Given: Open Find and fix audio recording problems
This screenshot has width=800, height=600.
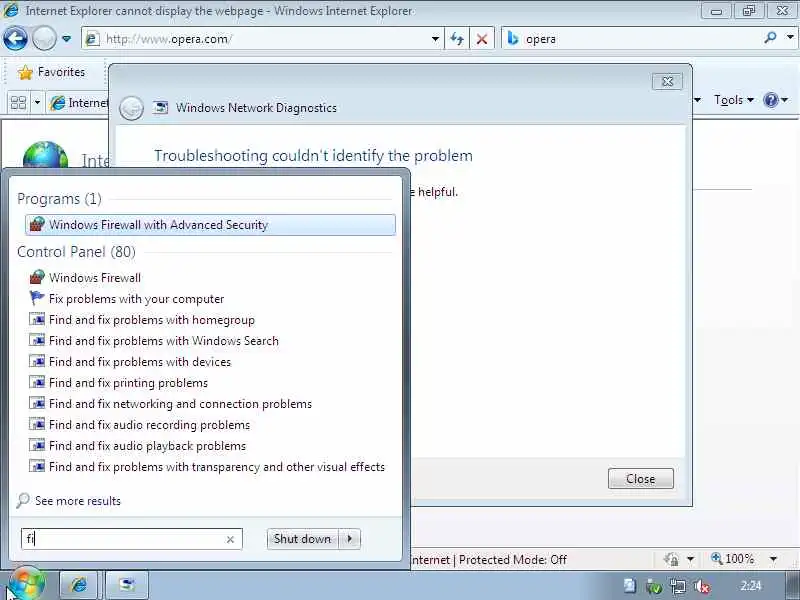Looking at the screenshot, I should (140, 424).
